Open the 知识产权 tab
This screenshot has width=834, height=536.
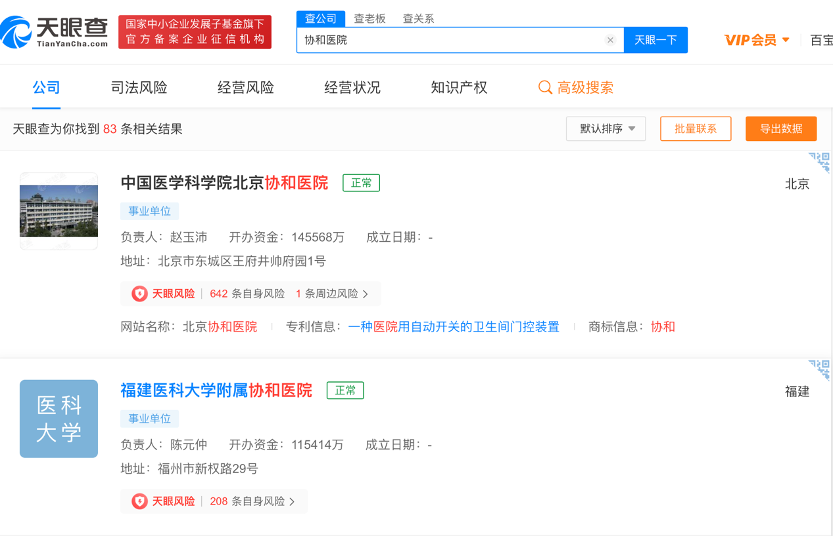point(459,87)
